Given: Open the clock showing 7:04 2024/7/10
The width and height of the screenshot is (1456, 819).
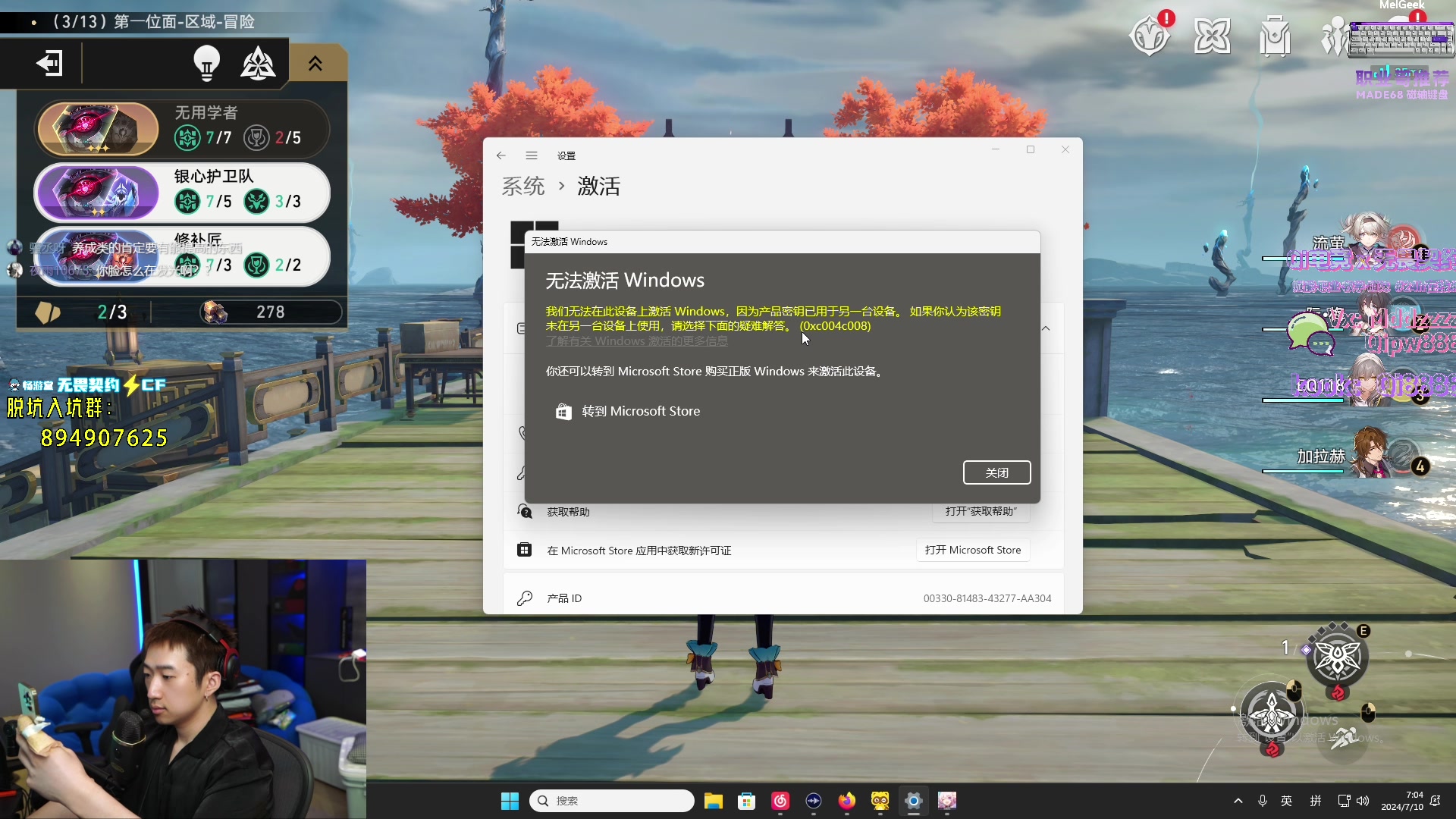Looking at the screenshot, I should point(1402,801).
